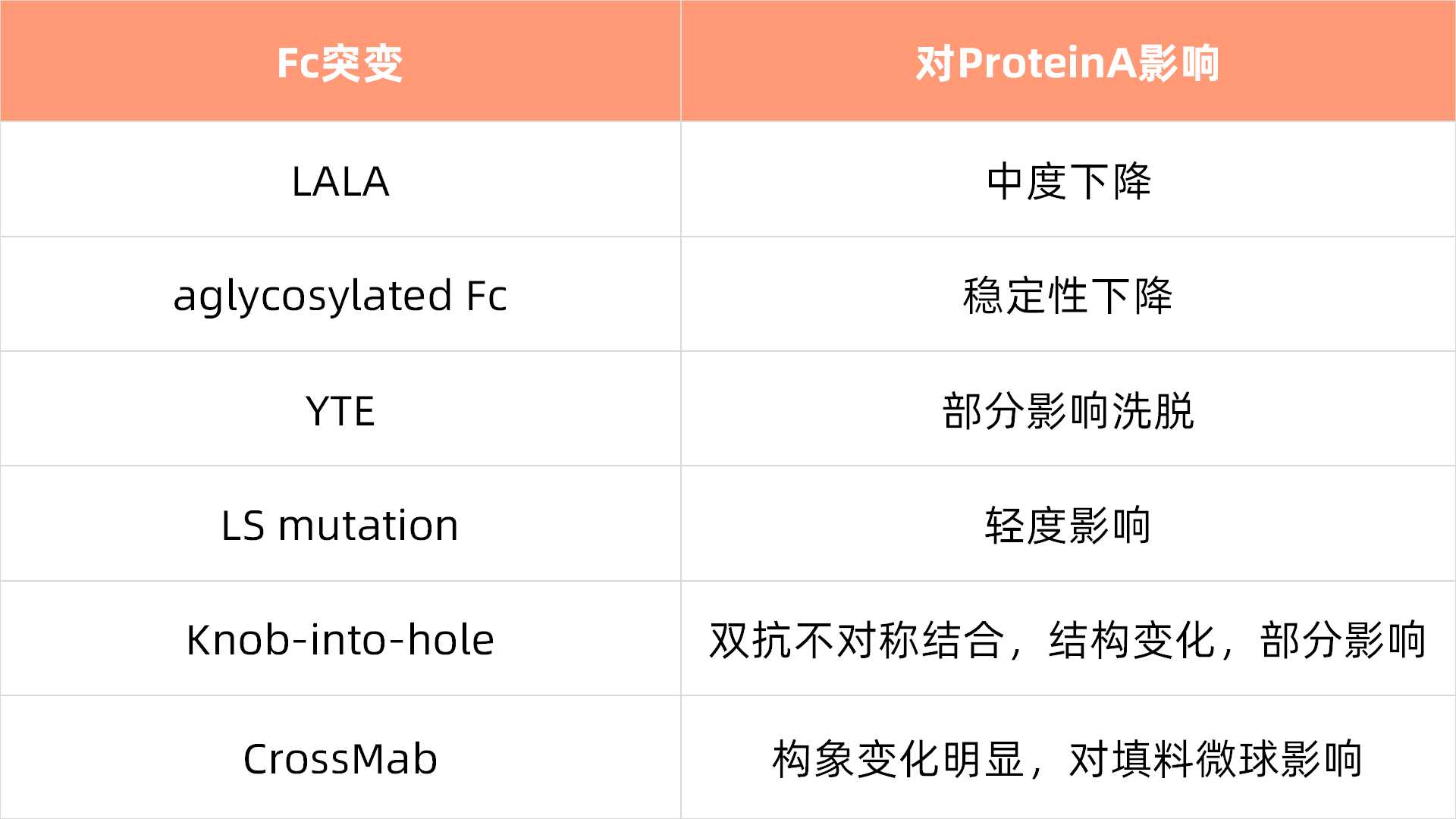Select the LS mutation cell
Image resolution: width=1456 pixels, height=819 pixels.
point(340,523)
